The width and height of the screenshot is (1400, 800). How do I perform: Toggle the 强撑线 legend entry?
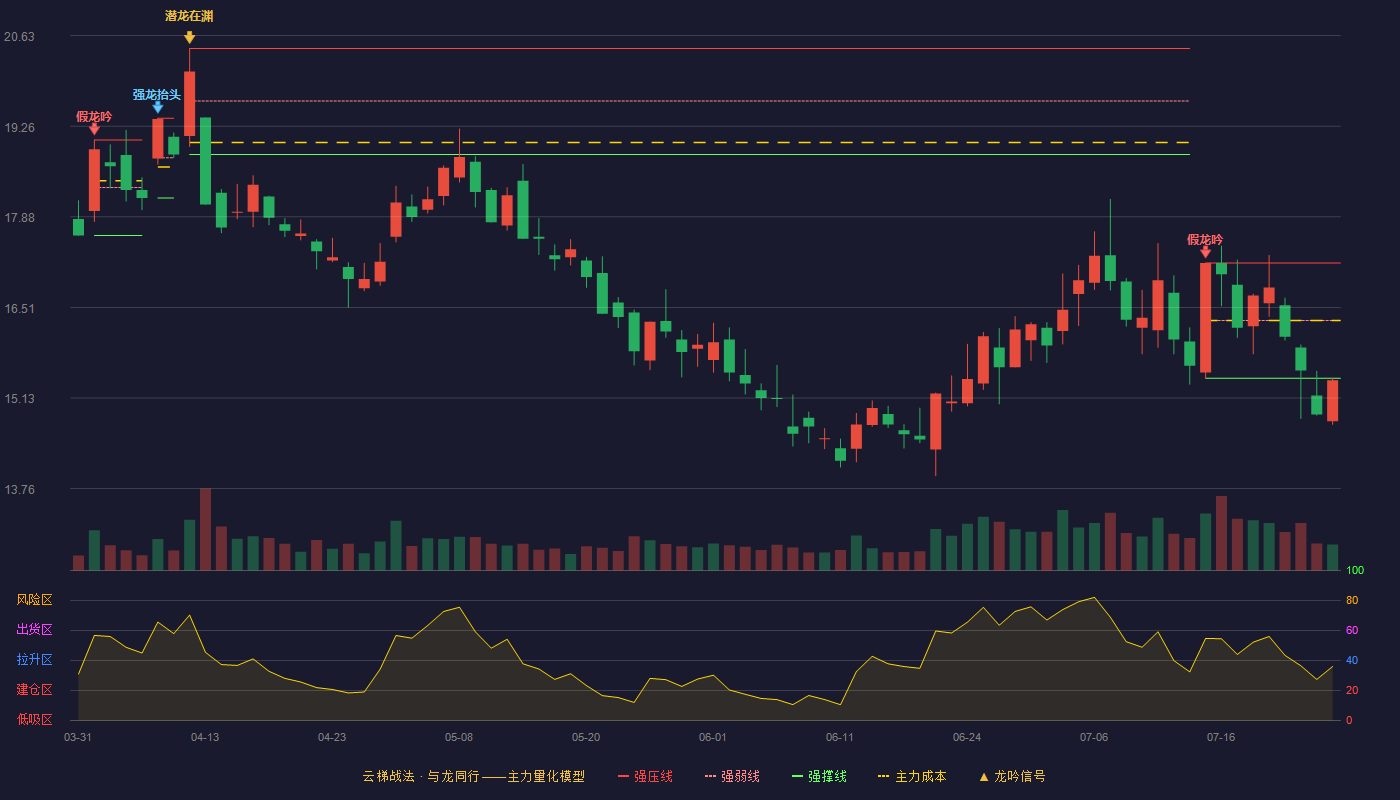click(819, 776)
